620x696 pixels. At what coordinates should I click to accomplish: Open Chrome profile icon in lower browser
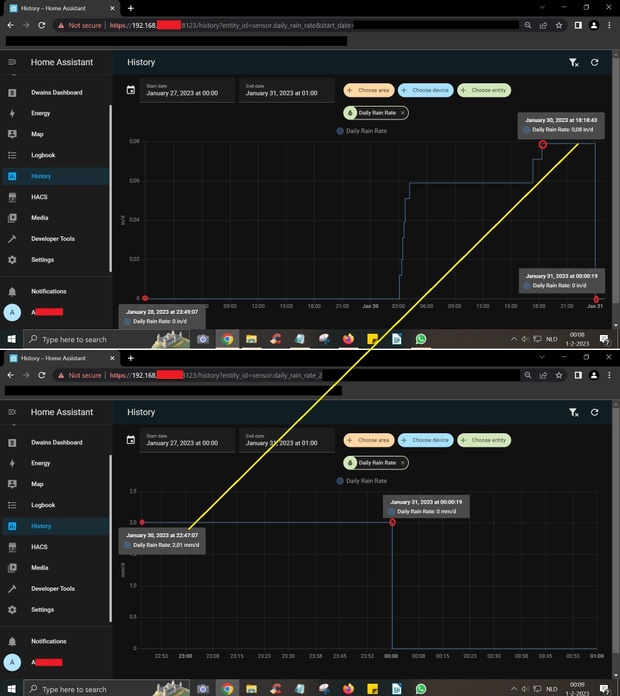(x=594, y=375)
